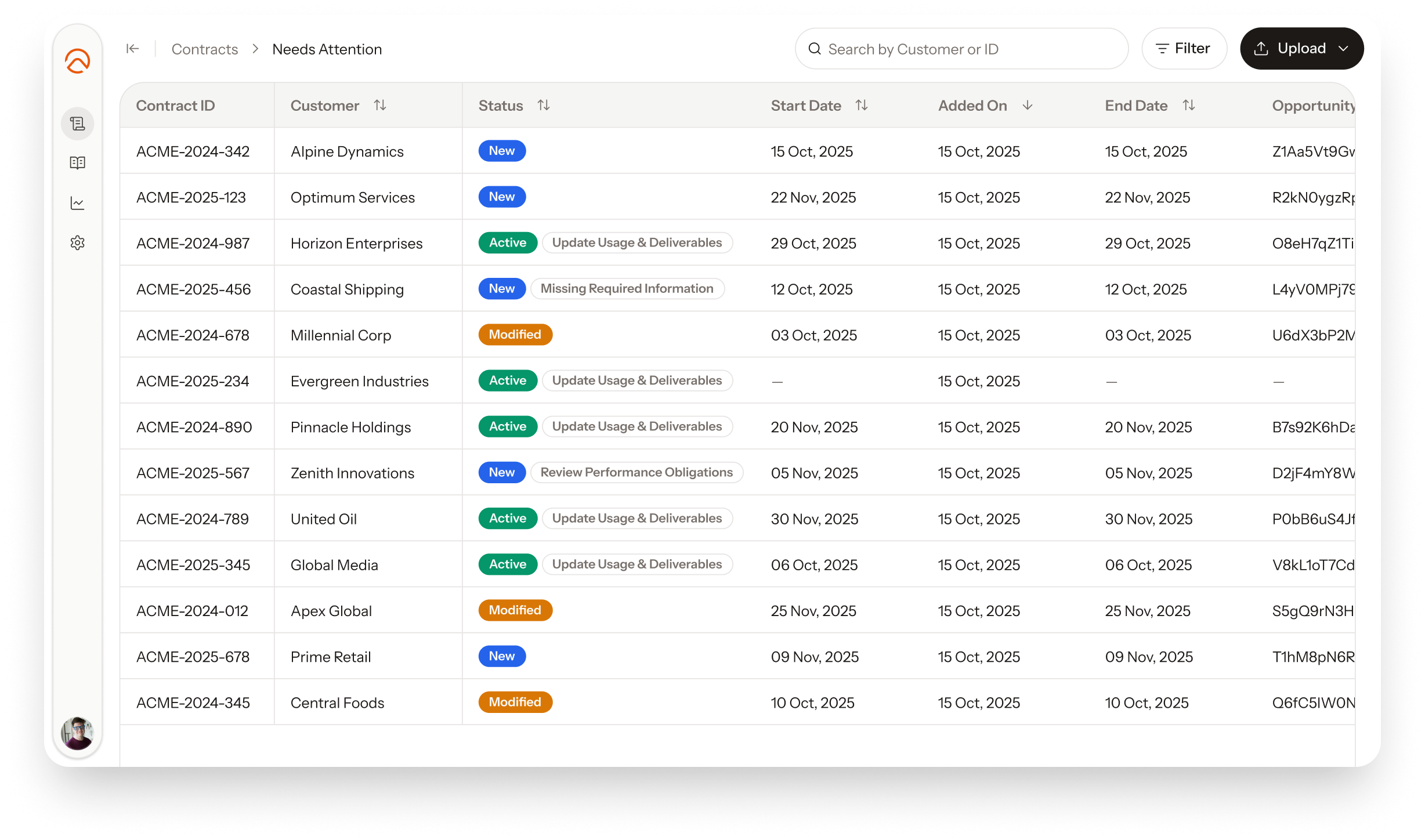Open the user profile avatar
Image resolution: width=1425 pixels, height=840 pixels.
point(77,733)
